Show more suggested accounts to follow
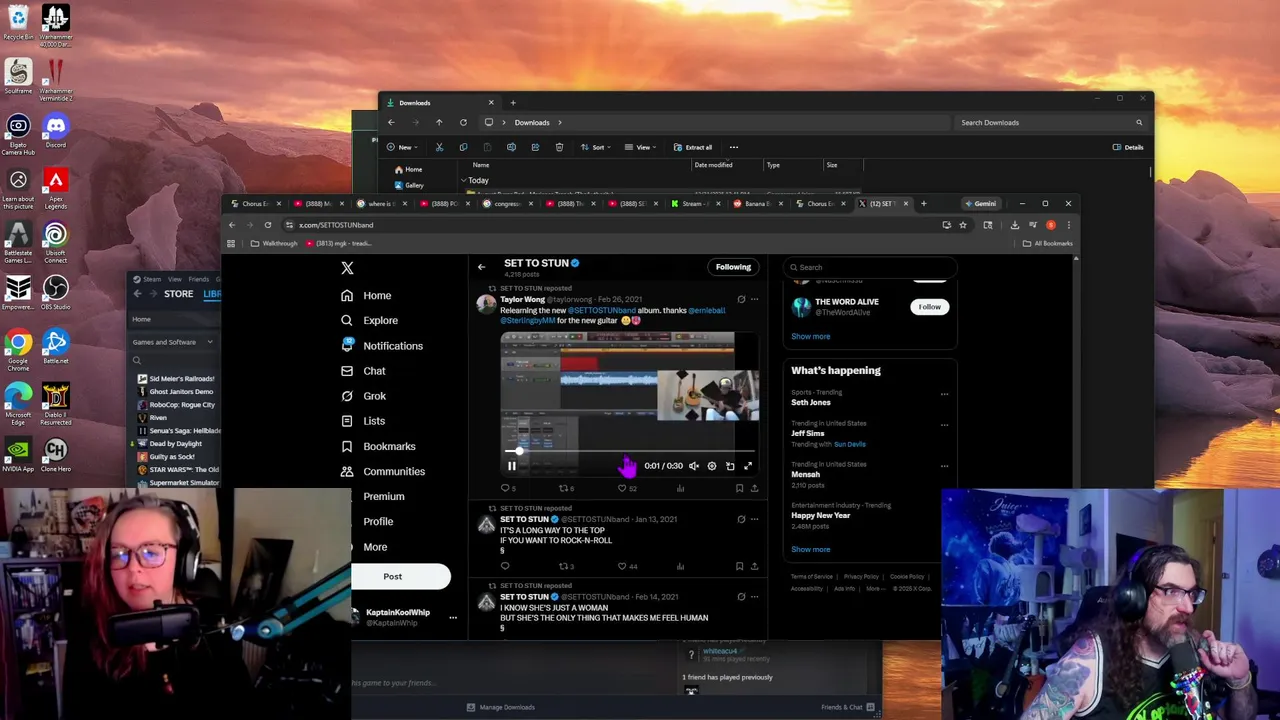1280x720 pixels. point(810,336)
